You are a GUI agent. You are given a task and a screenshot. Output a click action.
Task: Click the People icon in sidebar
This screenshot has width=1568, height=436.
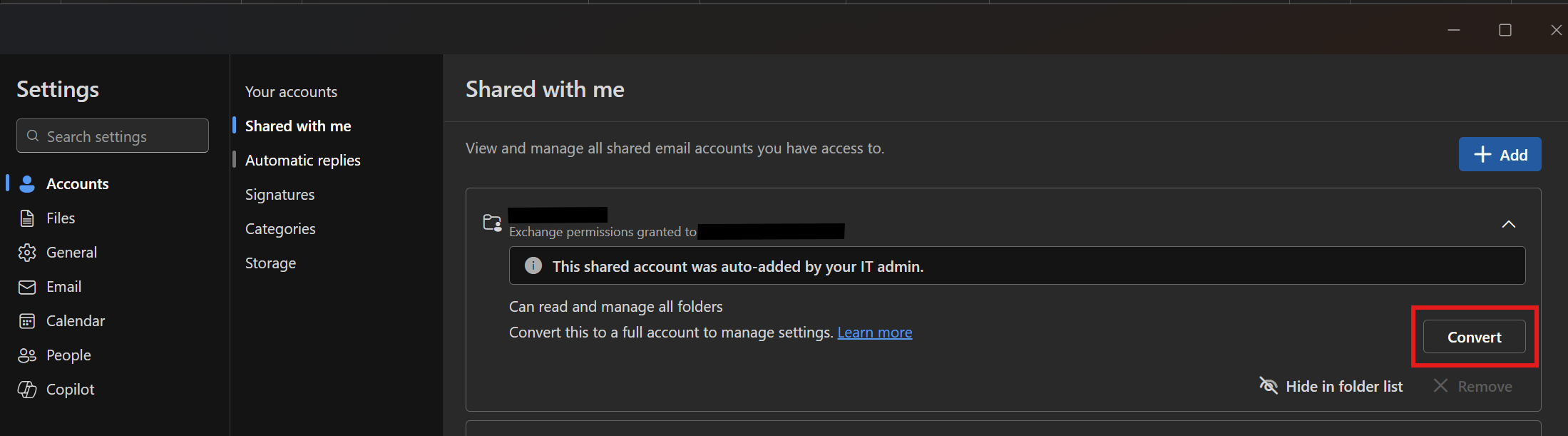point(27,355)
